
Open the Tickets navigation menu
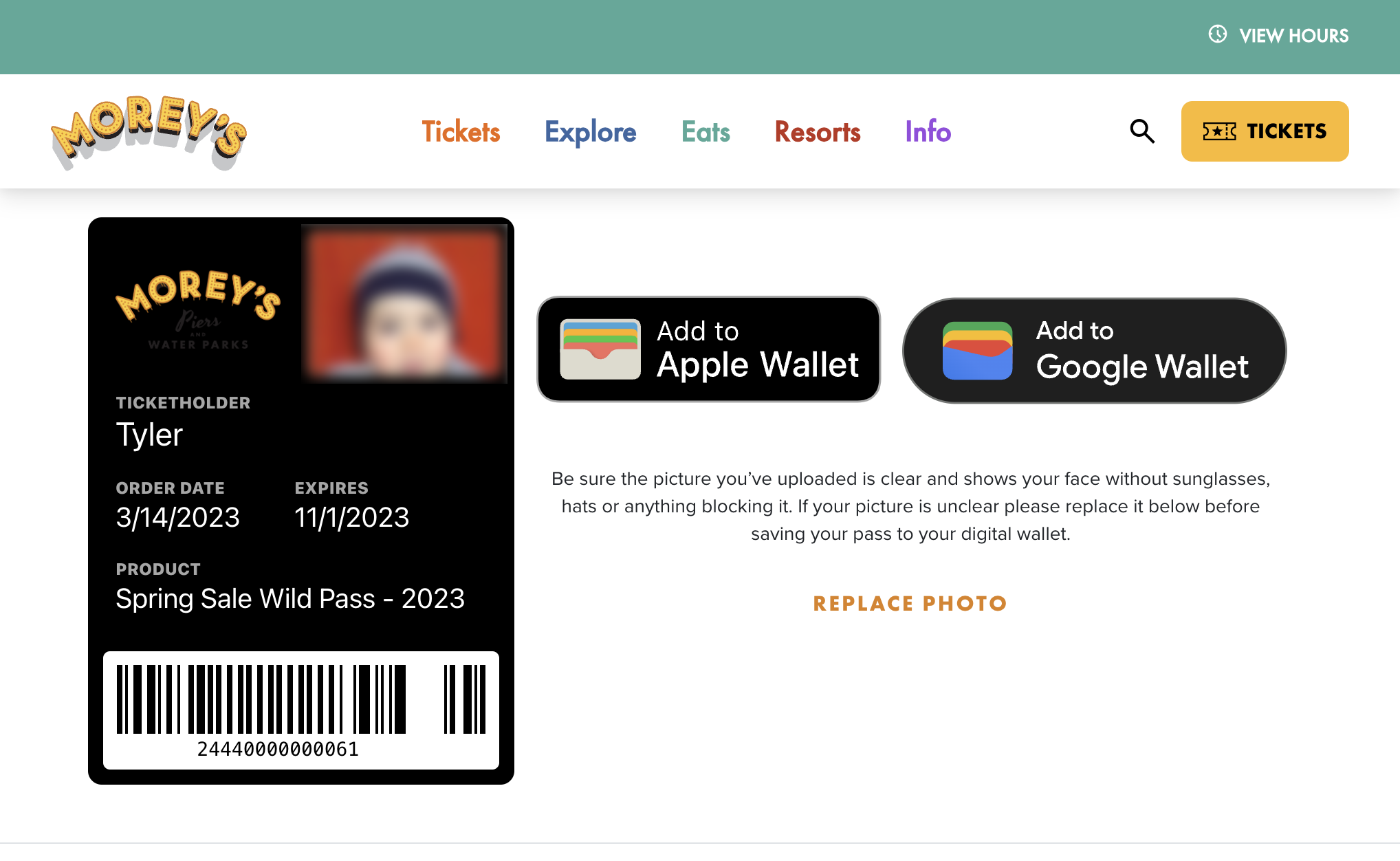(x=461, y=131)
